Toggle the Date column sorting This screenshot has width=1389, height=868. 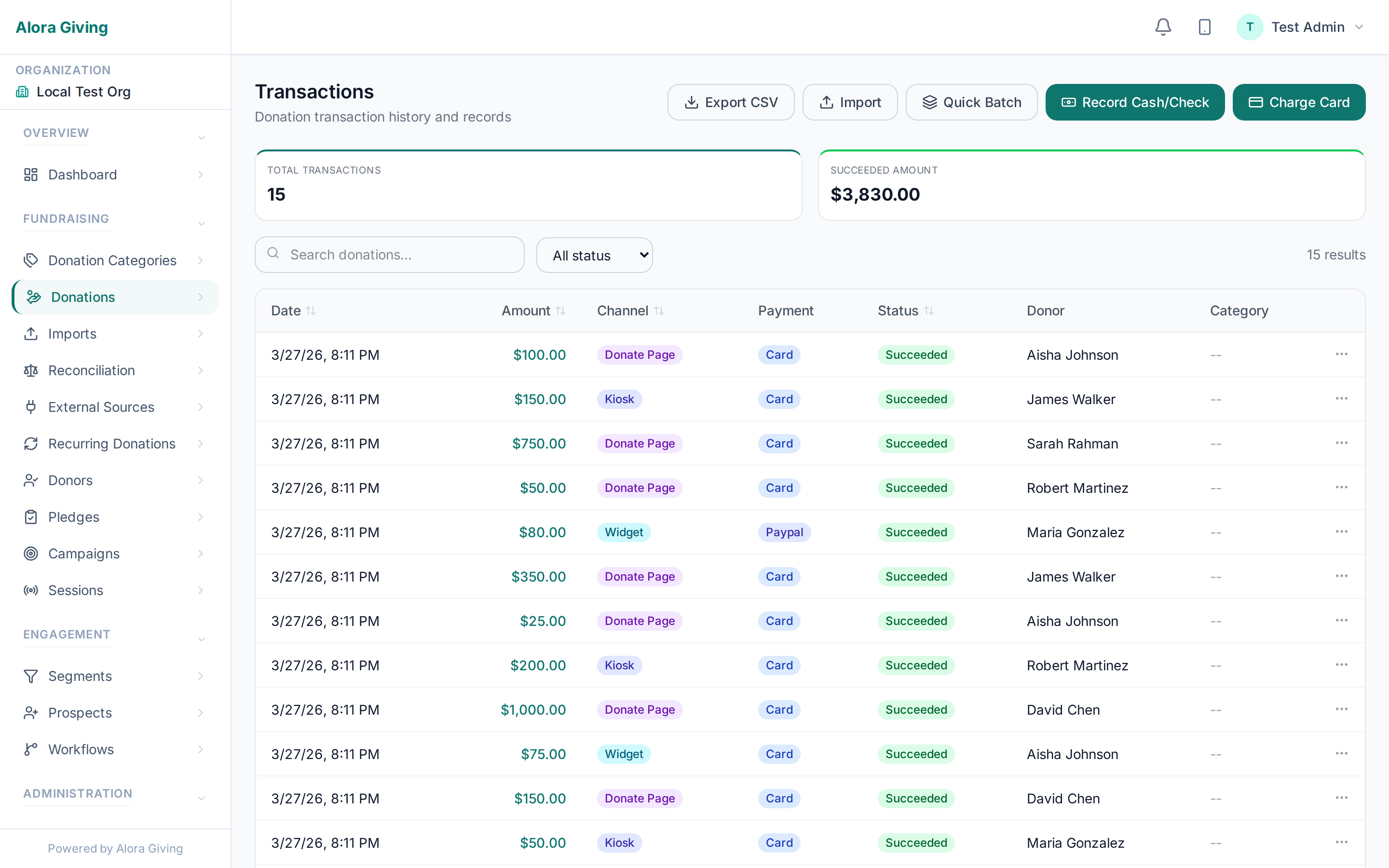pyautogui.click(x=312, y=310)
